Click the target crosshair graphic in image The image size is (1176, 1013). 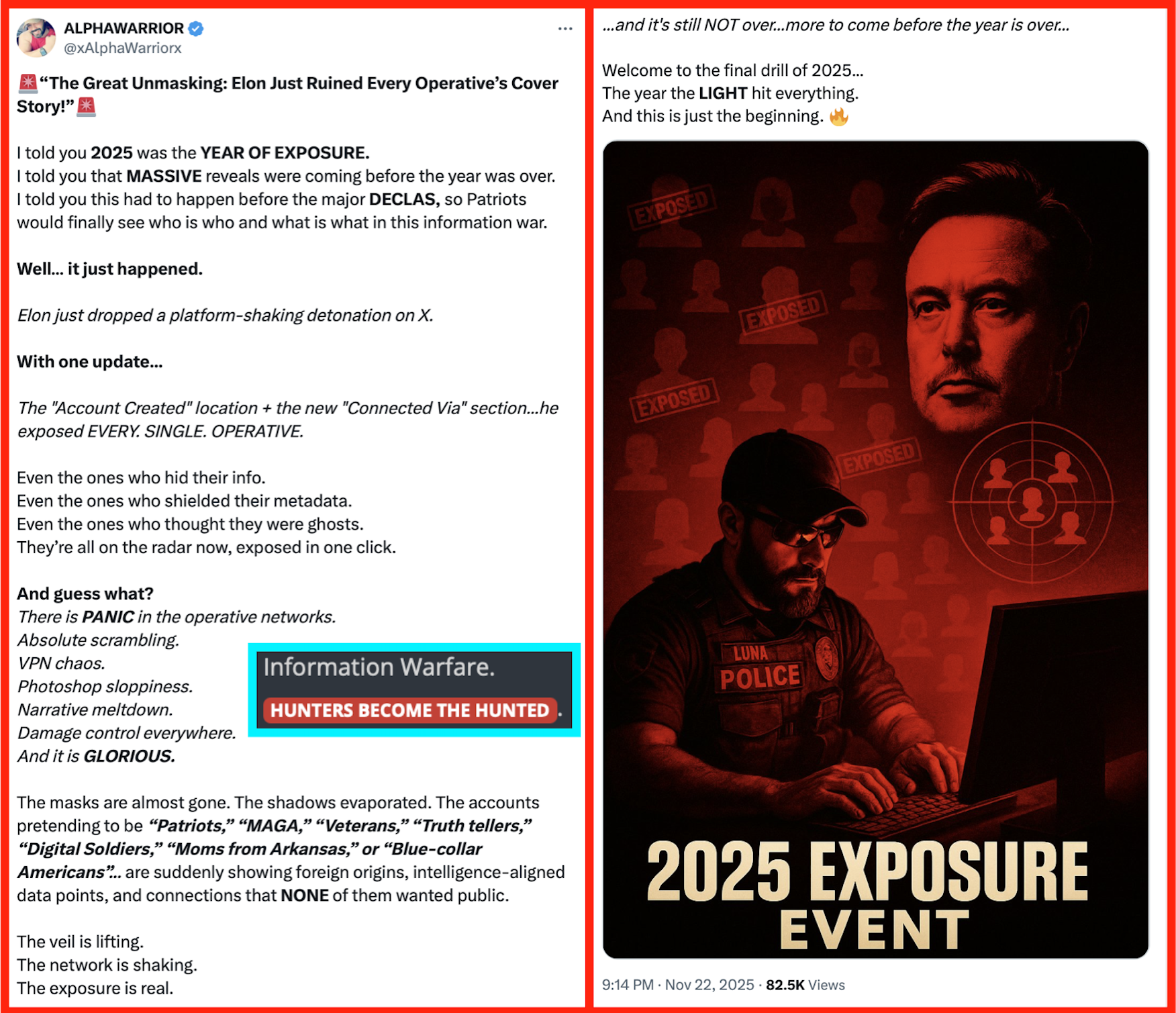tap(1032, 501)
